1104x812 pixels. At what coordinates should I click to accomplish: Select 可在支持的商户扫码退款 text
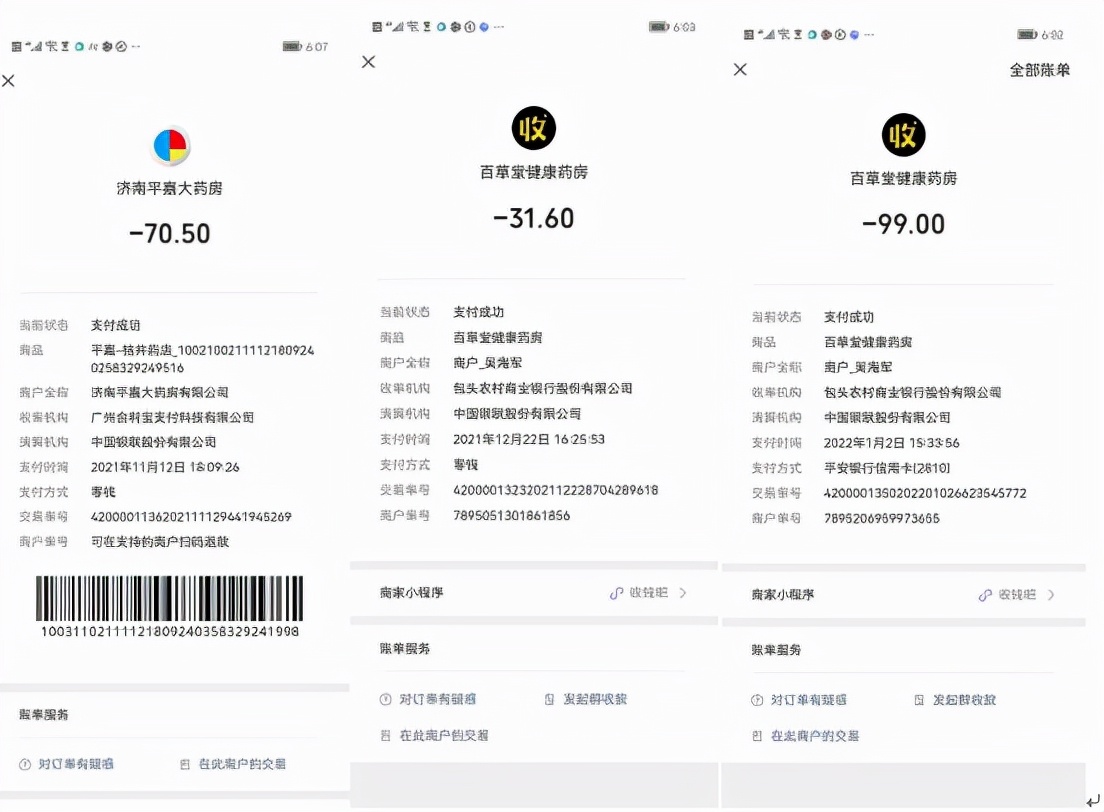160,542
